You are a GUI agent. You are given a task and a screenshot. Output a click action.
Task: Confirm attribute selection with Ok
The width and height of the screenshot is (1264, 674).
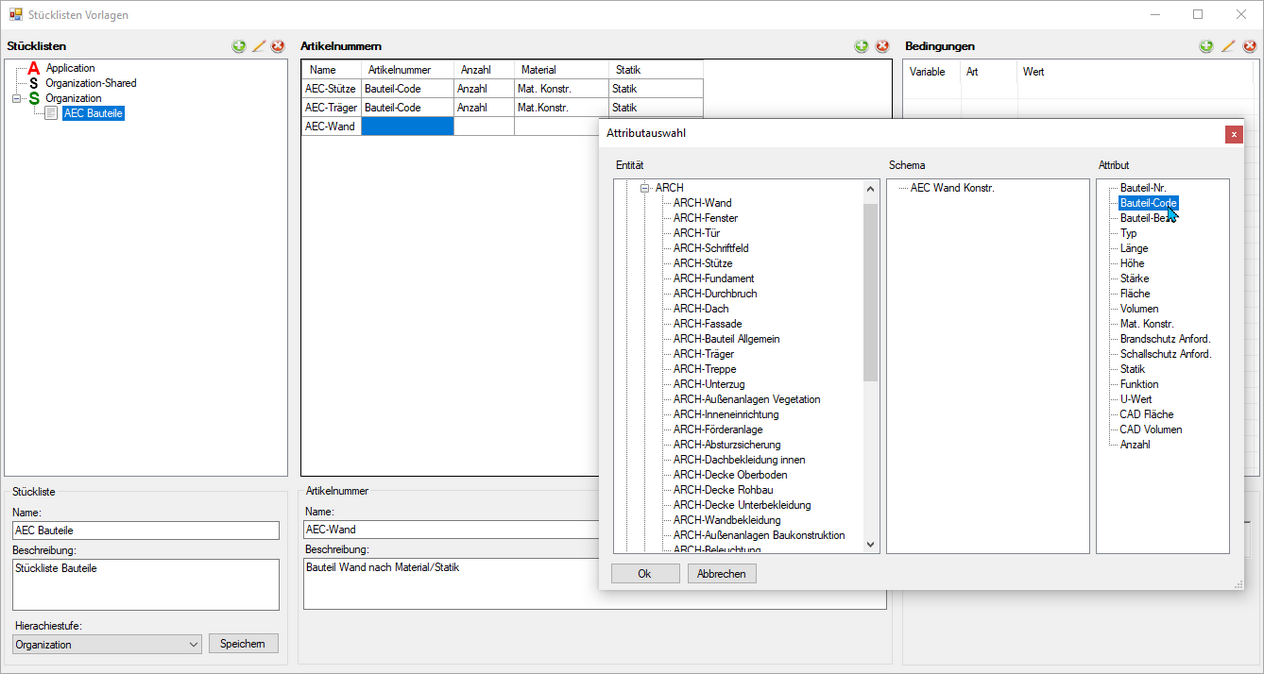[x=645, y=574]
